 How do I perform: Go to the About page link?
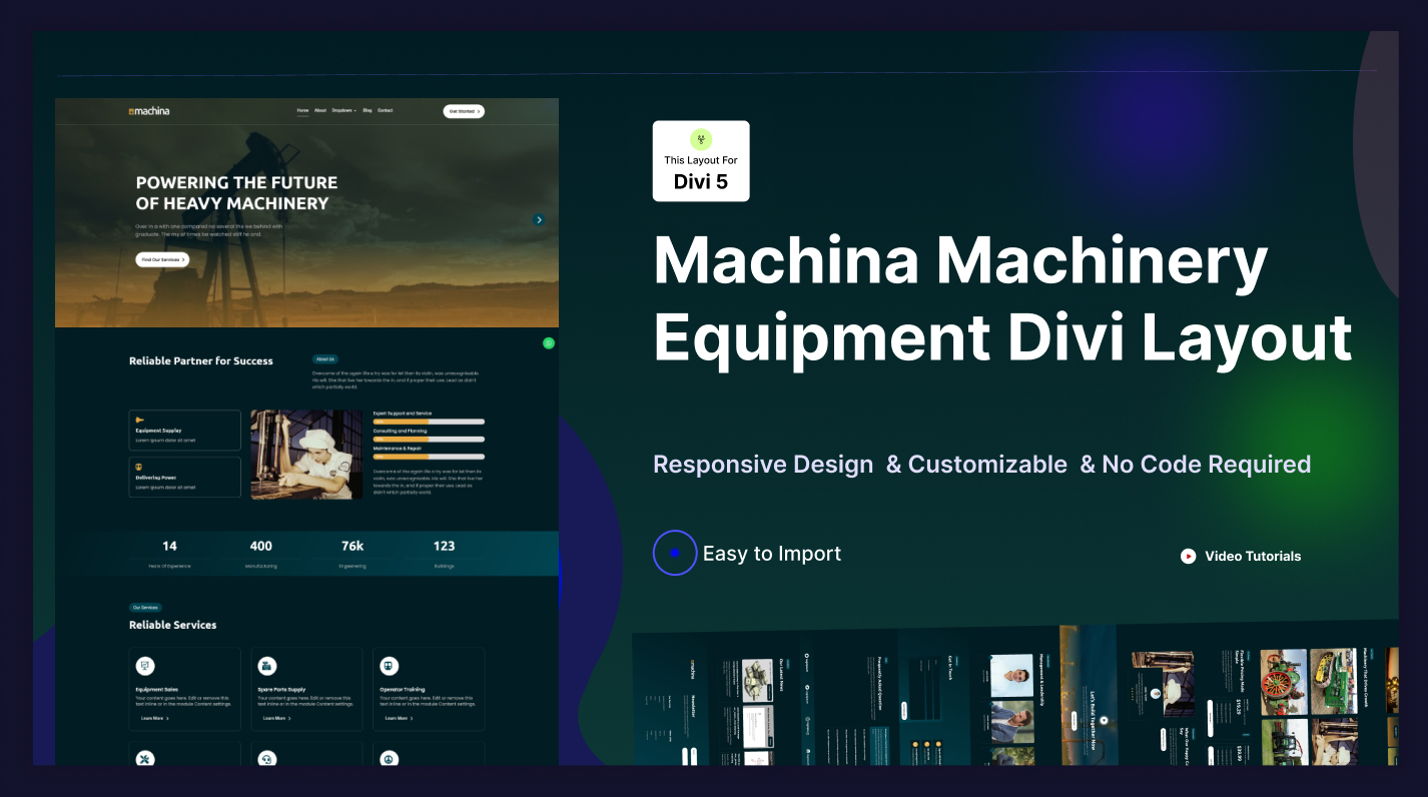(320, 111)
